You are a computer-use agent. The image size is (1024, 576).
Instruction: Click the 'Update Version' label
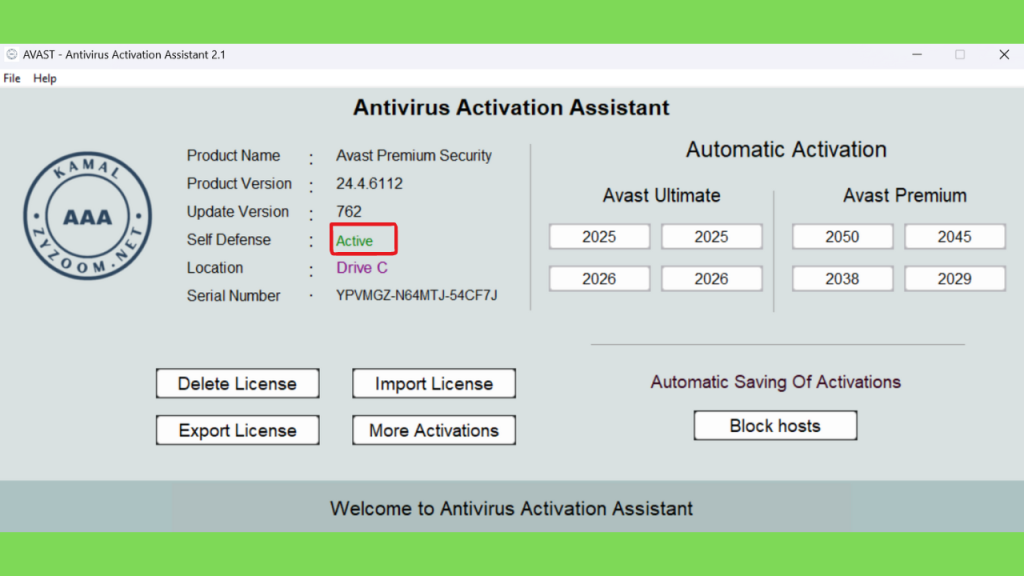click(238, 212)
